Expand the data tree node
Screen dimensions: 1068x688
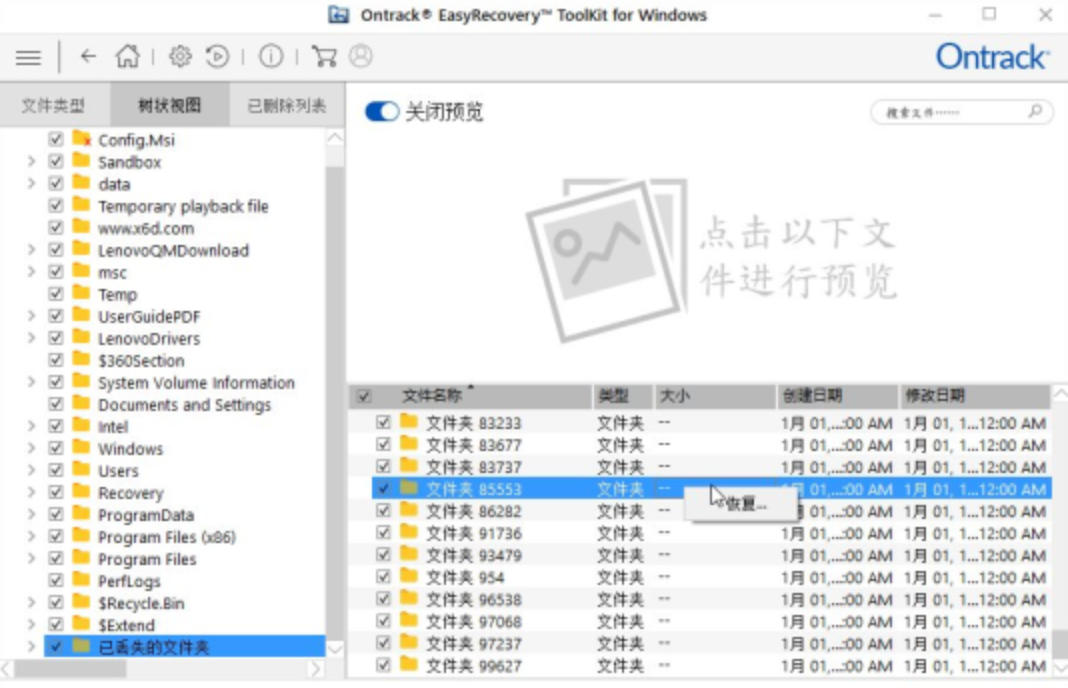click(x=31, y=183)
